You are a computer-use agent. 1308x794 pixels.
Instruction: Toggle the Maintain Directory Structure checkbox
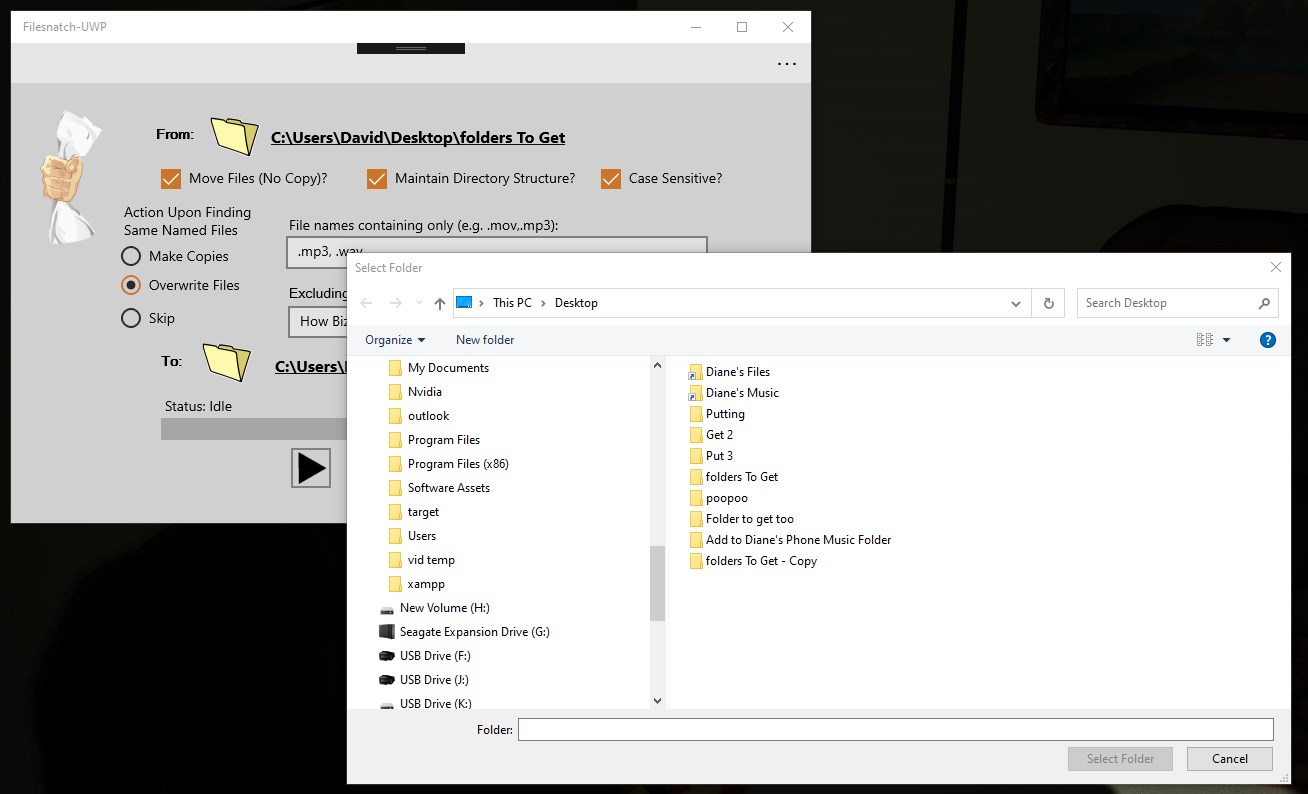click(376, 179)
